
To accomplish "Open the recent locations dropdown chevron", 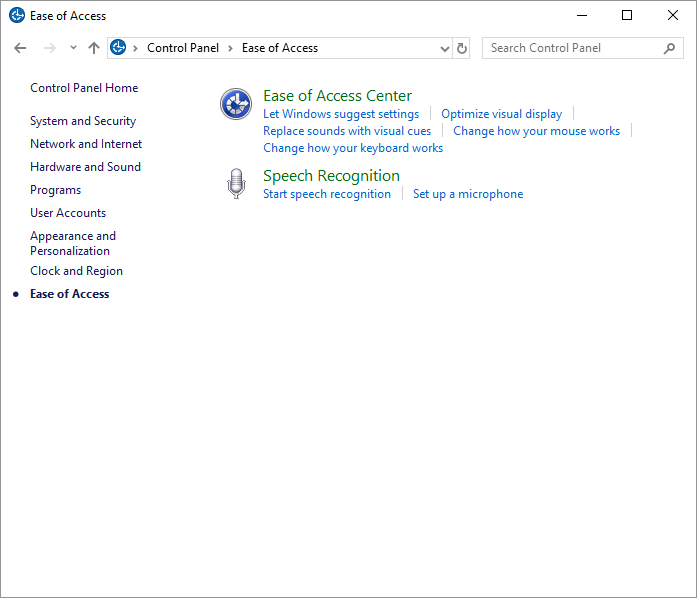I will pos(73,48).
